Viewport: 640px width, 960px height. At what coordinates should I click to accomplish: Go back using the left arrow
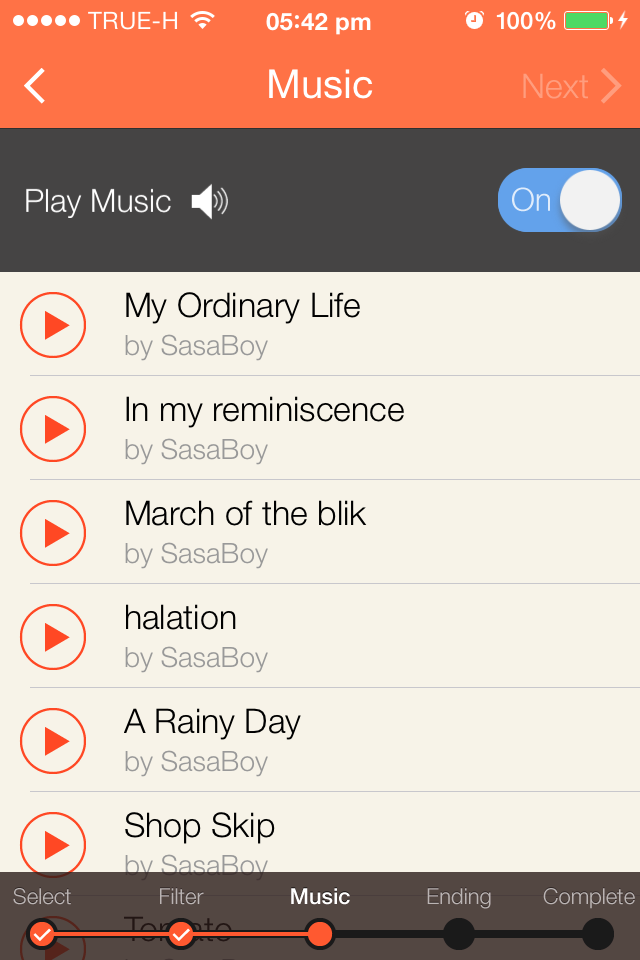point(35,86)
